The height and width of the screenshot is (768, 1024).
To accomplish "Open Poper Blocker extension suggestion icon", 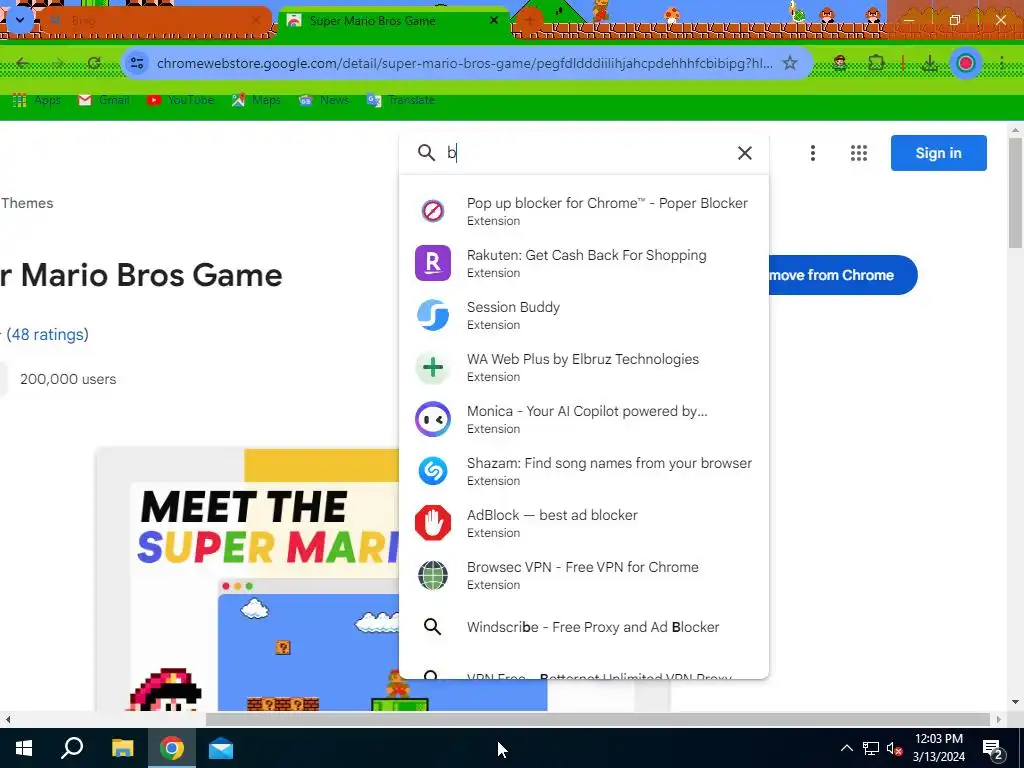I will click(x=432, y=211).
